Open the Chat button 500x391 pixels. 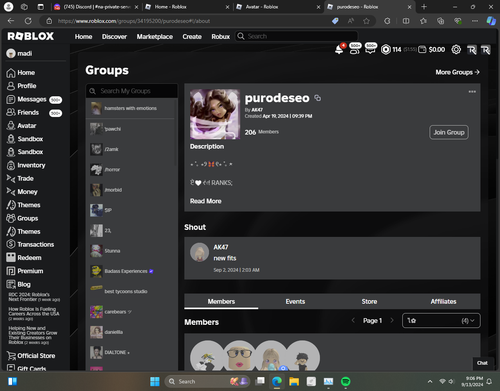click(482, 363)
